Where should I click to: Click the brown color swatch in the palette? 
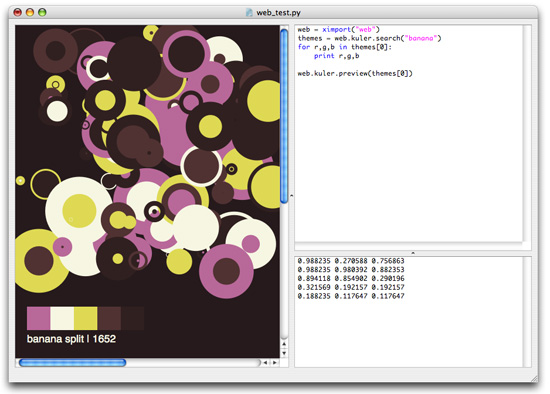pyautogui.click(x=109, y=318)
